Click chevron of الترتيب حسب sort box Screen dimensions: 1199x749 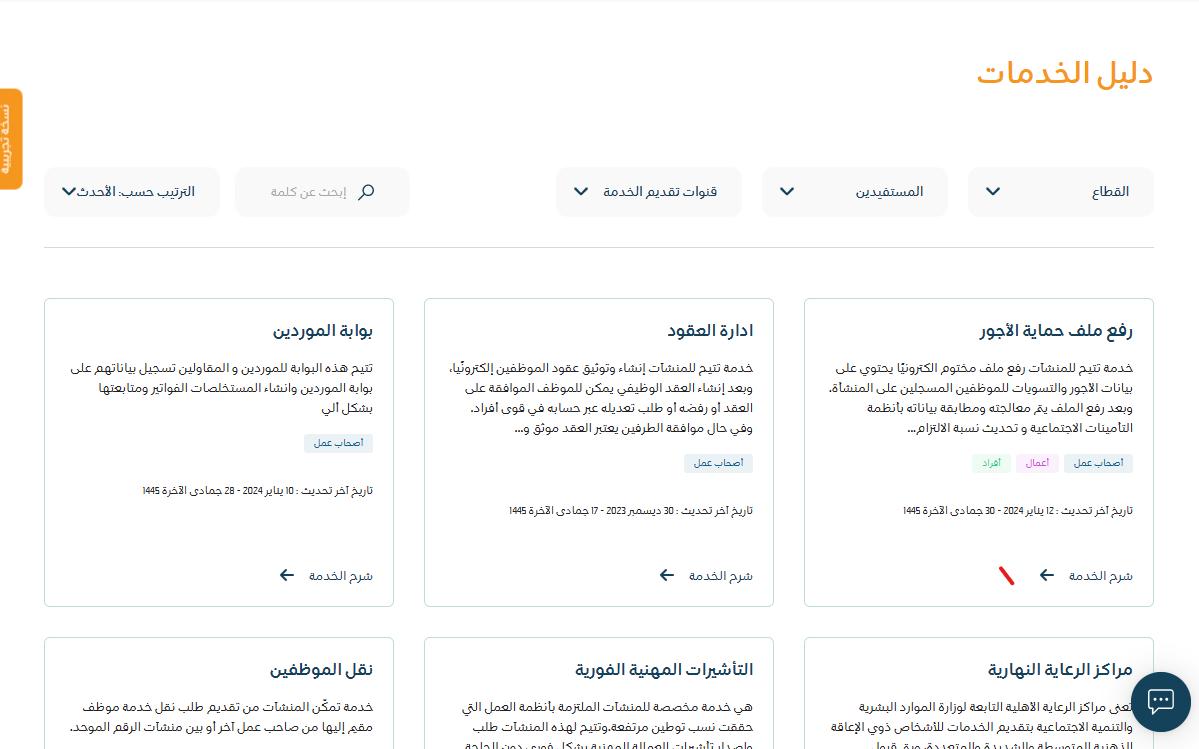point(69,192)
